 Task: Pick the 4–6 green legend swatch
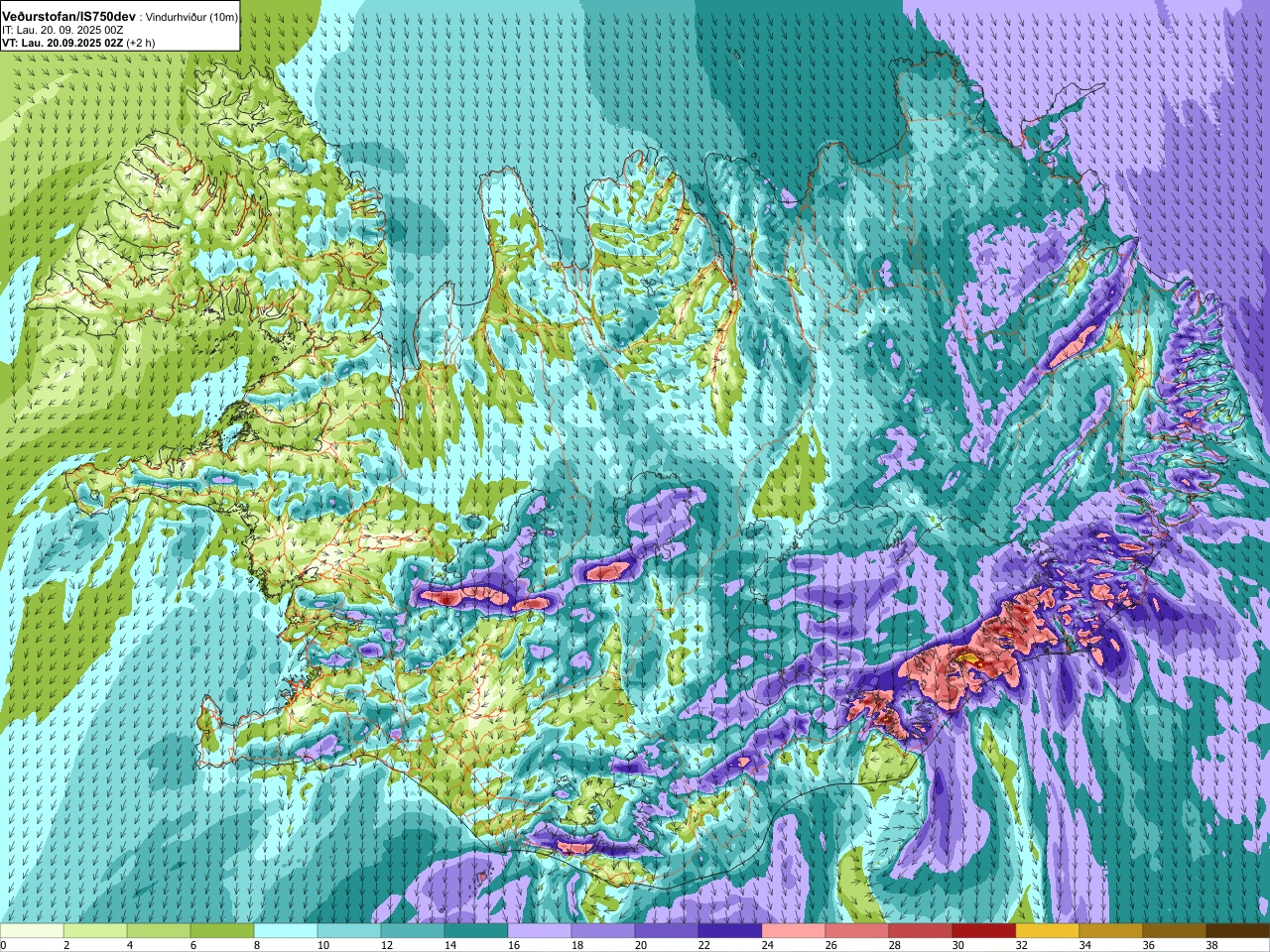[x=159, y=932]
